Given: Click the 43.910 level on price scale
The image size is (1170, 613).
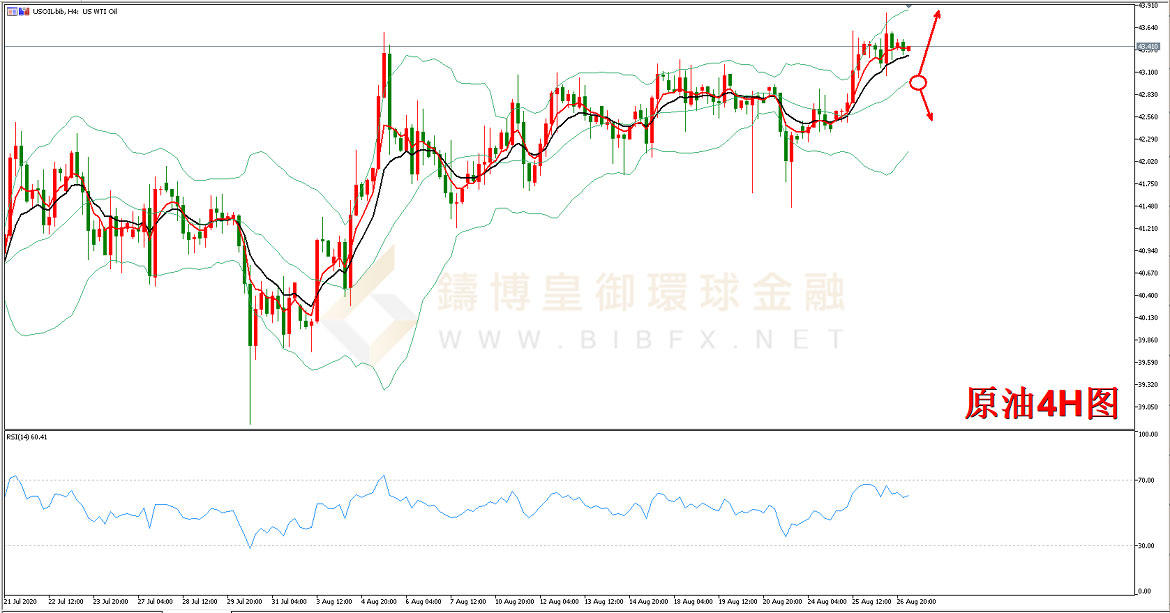Looking at the screenshot, I should point(1147,6).
